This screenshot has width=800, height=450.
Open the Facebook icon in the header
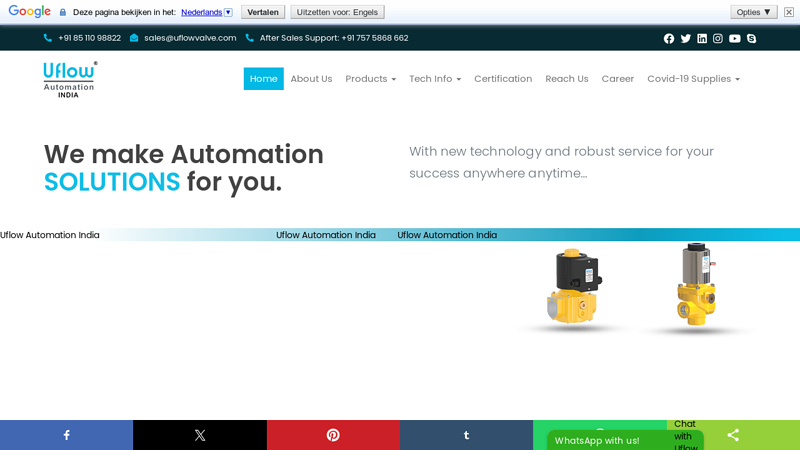tap(668, 38)
